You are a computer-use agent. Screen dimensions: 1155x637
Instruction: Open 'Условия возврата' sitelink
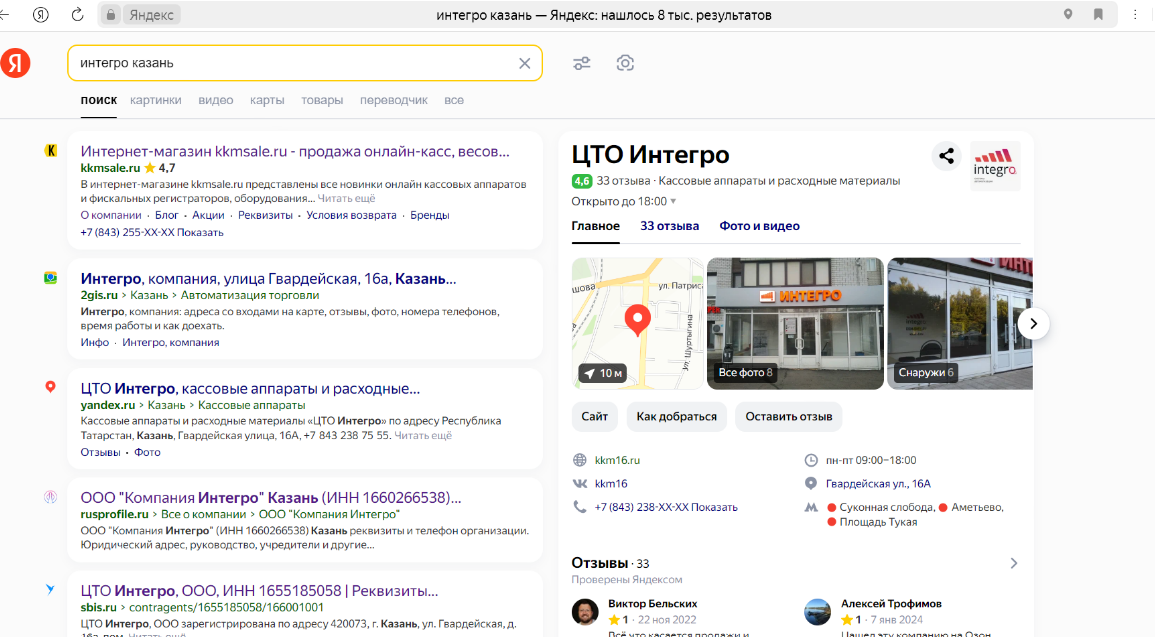pos(351,215)
